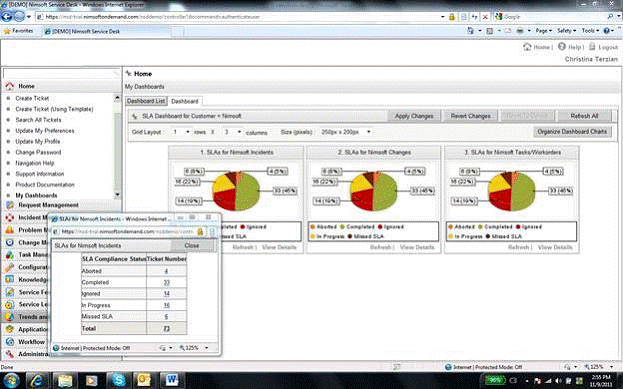Click the Home icon in top-right header

coord(527,46)
